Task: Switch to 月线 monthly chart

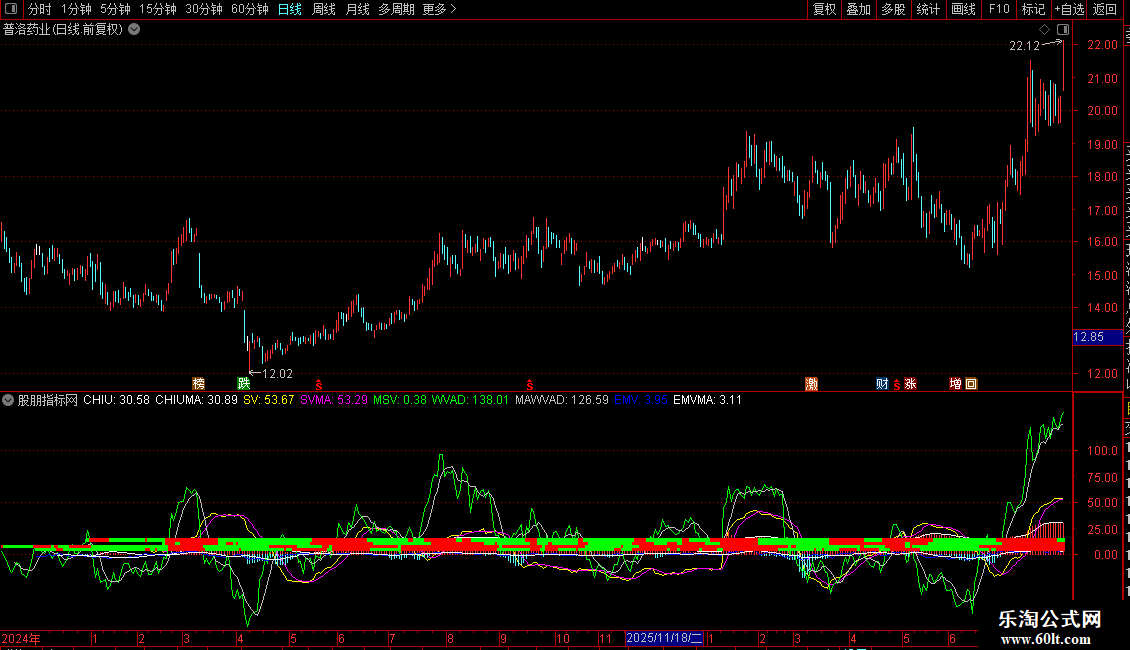Action: pos(357,9)
